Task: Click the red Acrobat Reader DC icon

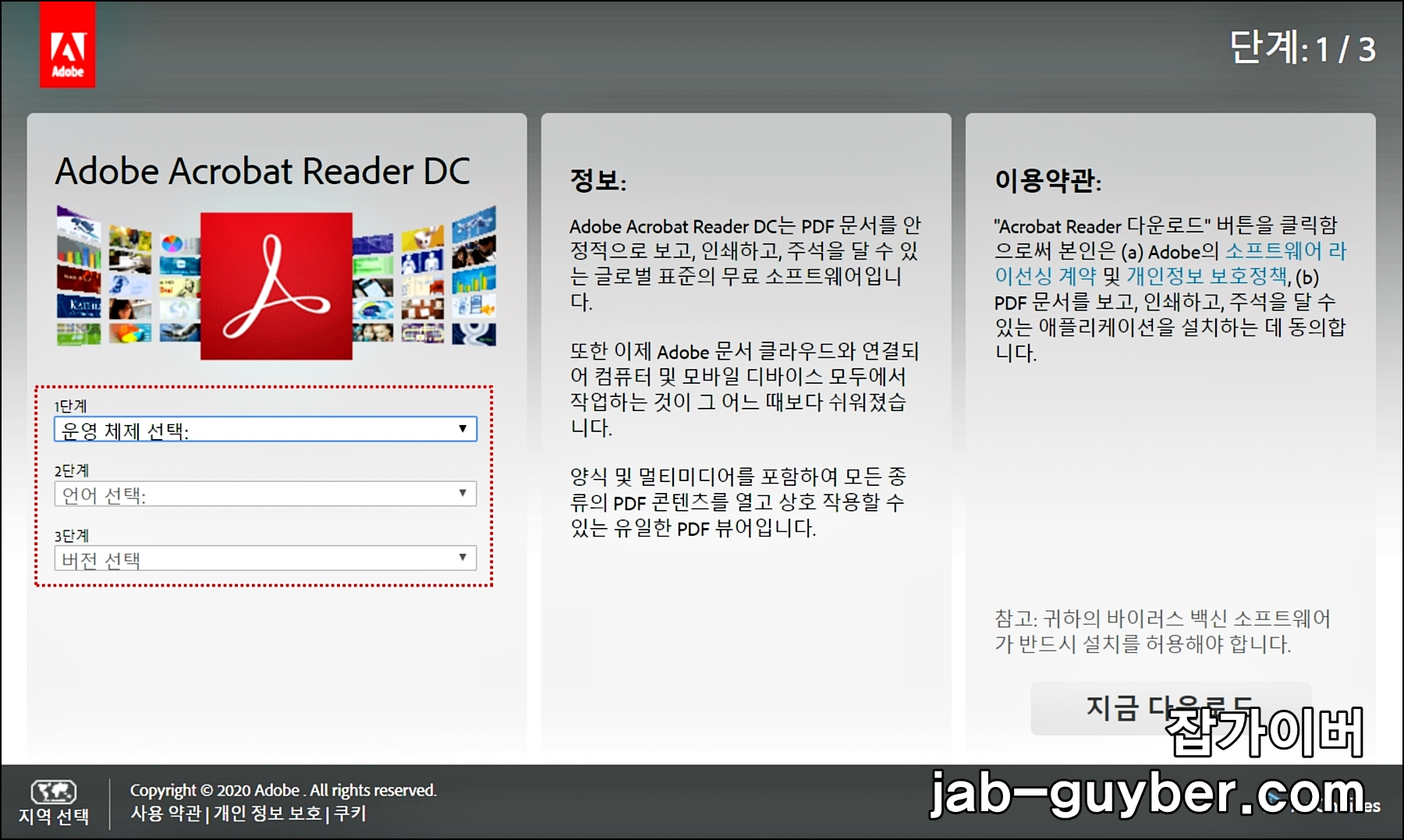Action: coord(276,286)
